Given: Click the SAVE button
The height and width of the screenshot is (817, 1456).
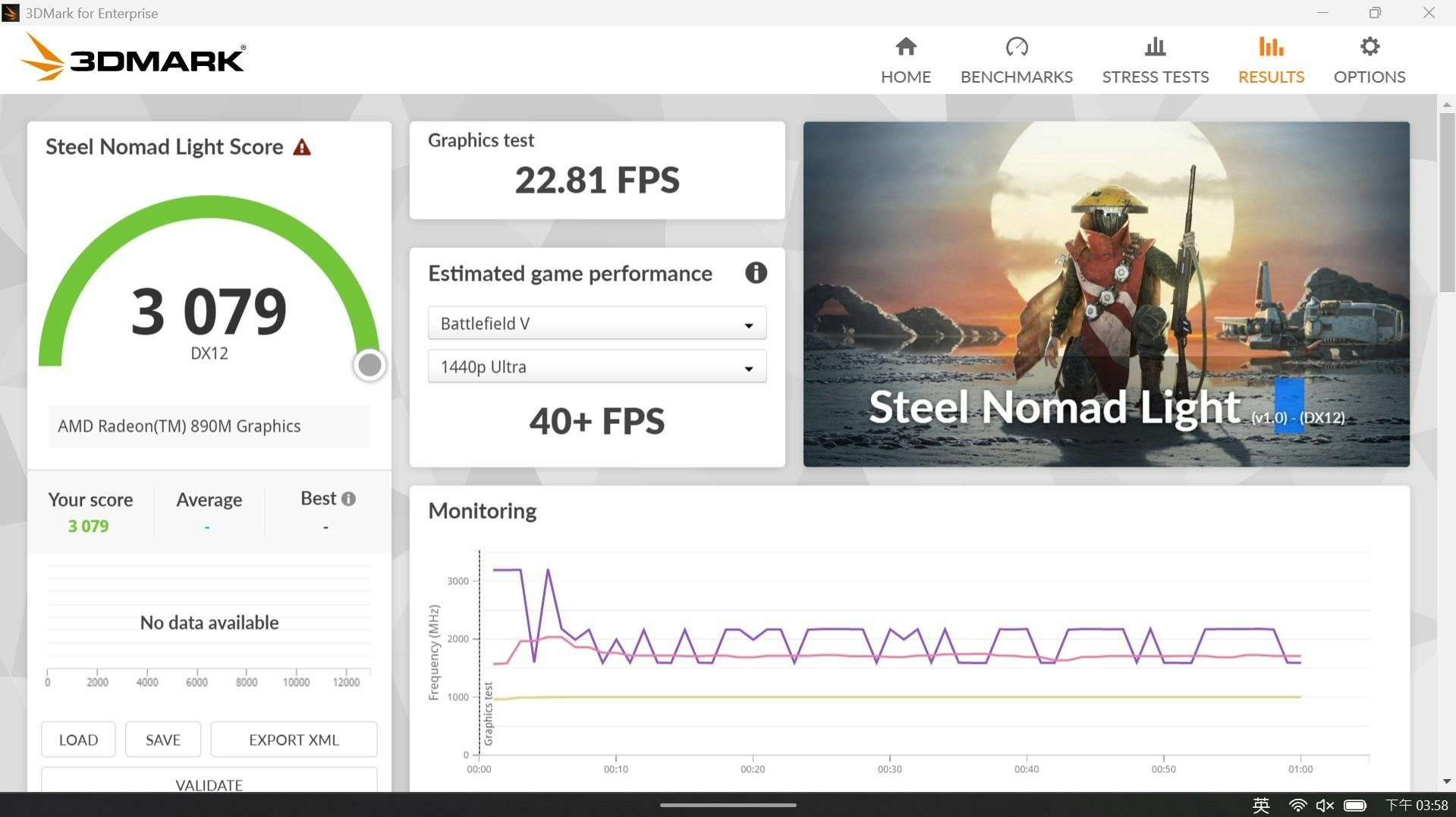Looking at the screenshot, I should (x=163, y=740).
